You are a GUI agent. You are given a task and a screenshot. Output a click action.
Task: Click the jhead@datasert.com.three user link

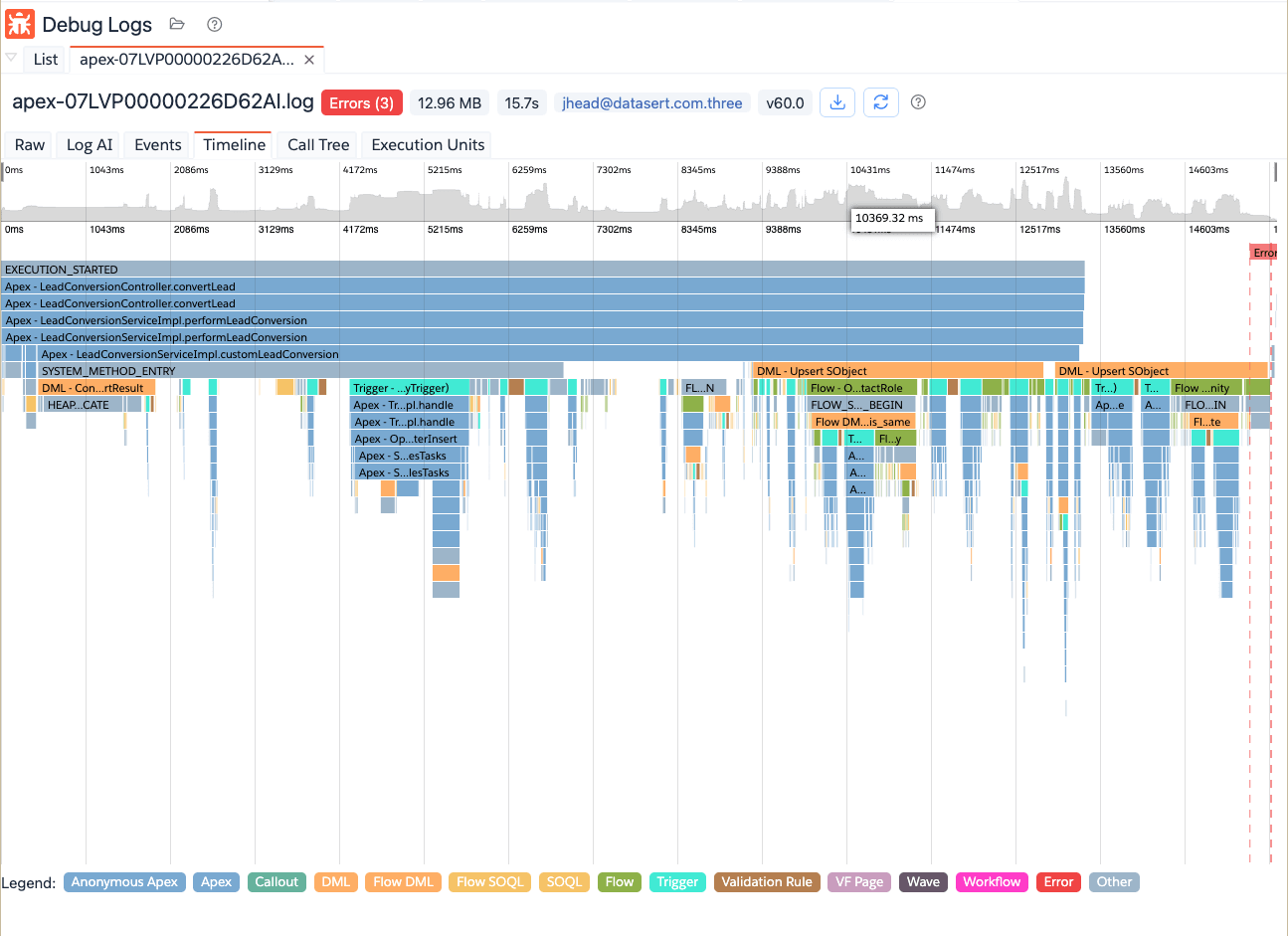pyautogui.click(x=651, y=103)
